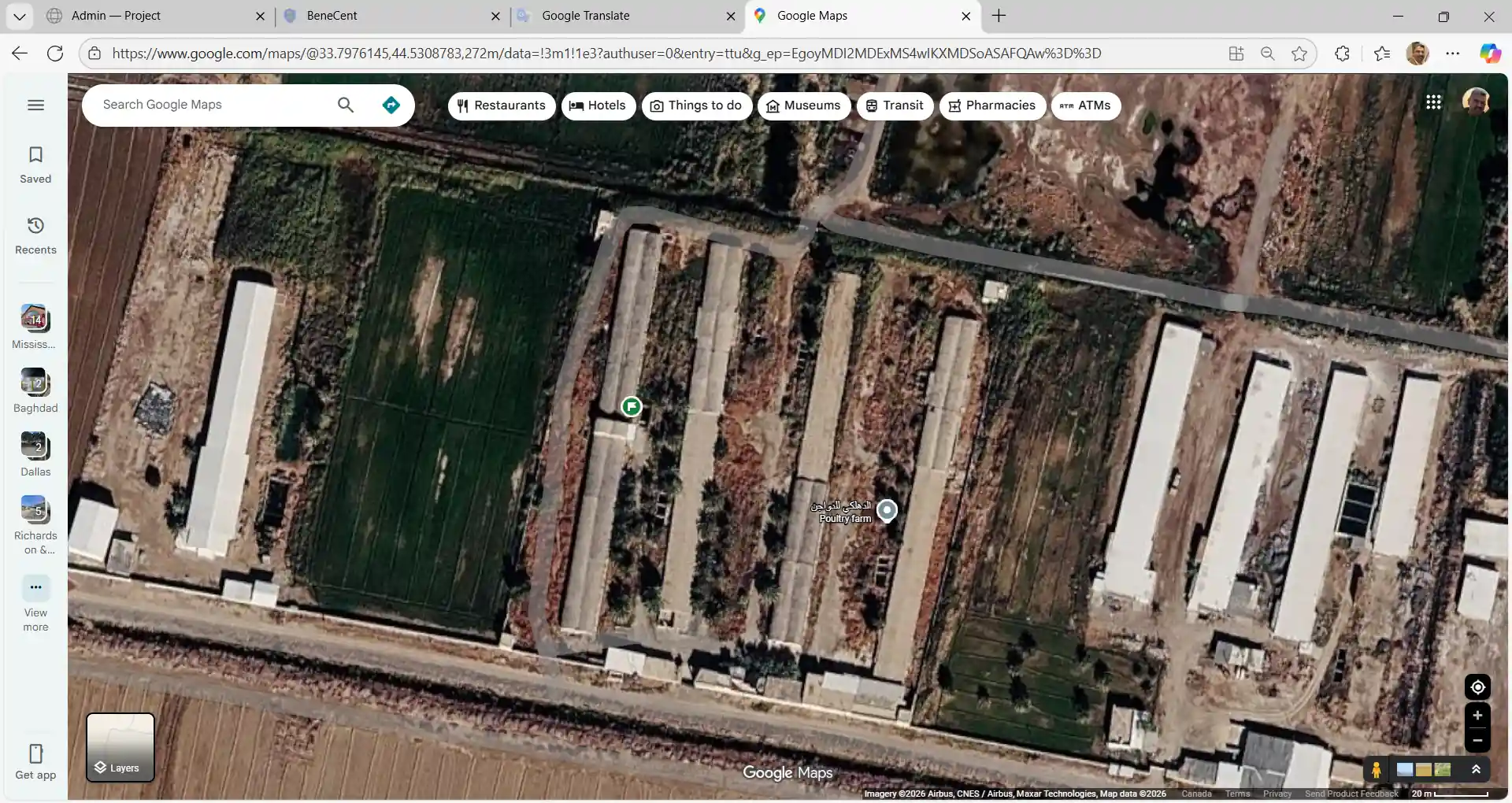1512x803 pixels.
Task: Click the search magnifier icon
Action: click(345, 105)
